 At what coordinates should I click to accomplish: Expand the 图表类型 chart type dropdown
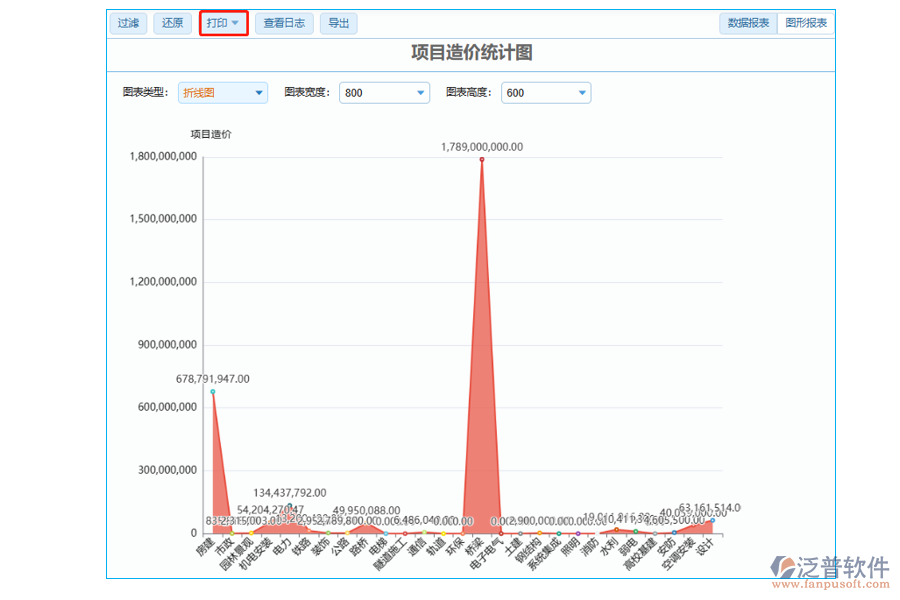(x=223, y=93)
